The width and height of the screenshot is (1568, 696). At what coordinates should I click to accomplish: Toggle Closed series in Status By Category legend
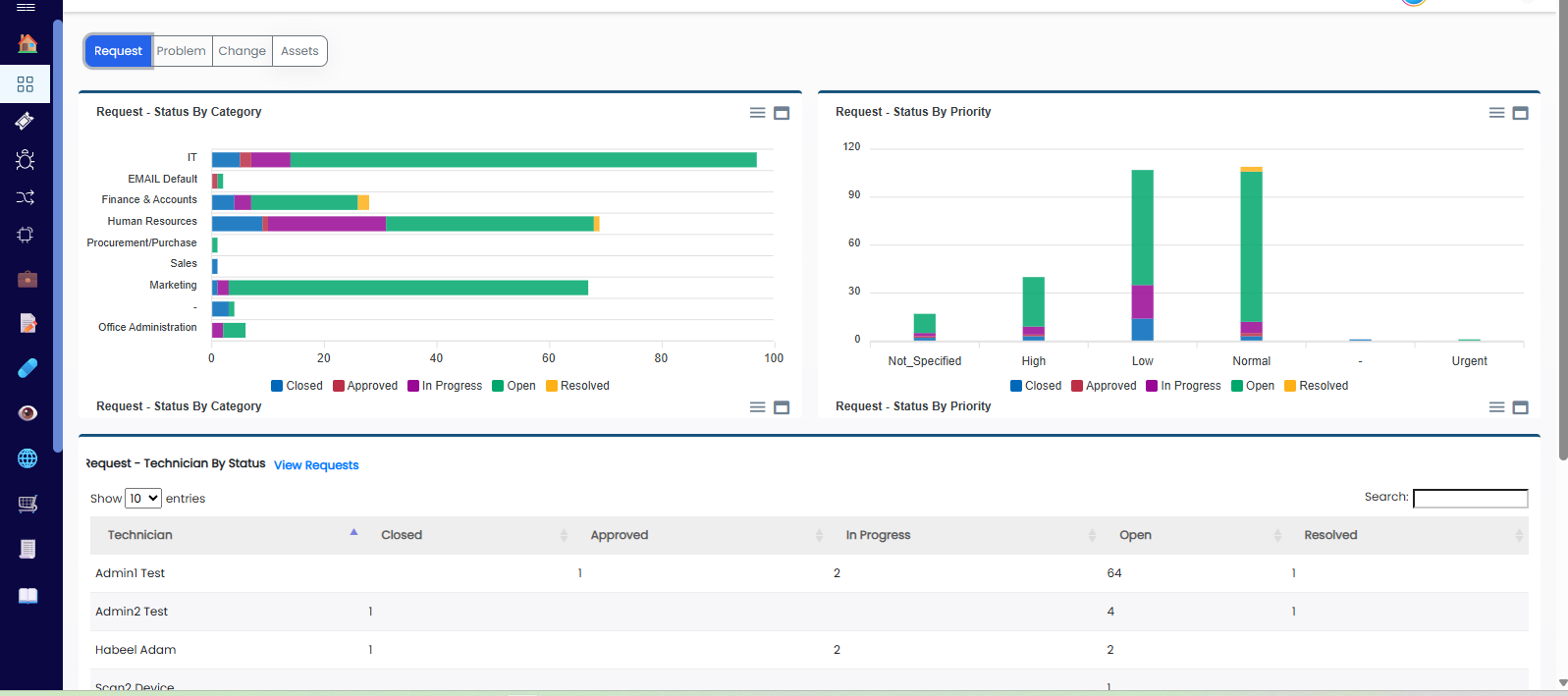(297, 386)
